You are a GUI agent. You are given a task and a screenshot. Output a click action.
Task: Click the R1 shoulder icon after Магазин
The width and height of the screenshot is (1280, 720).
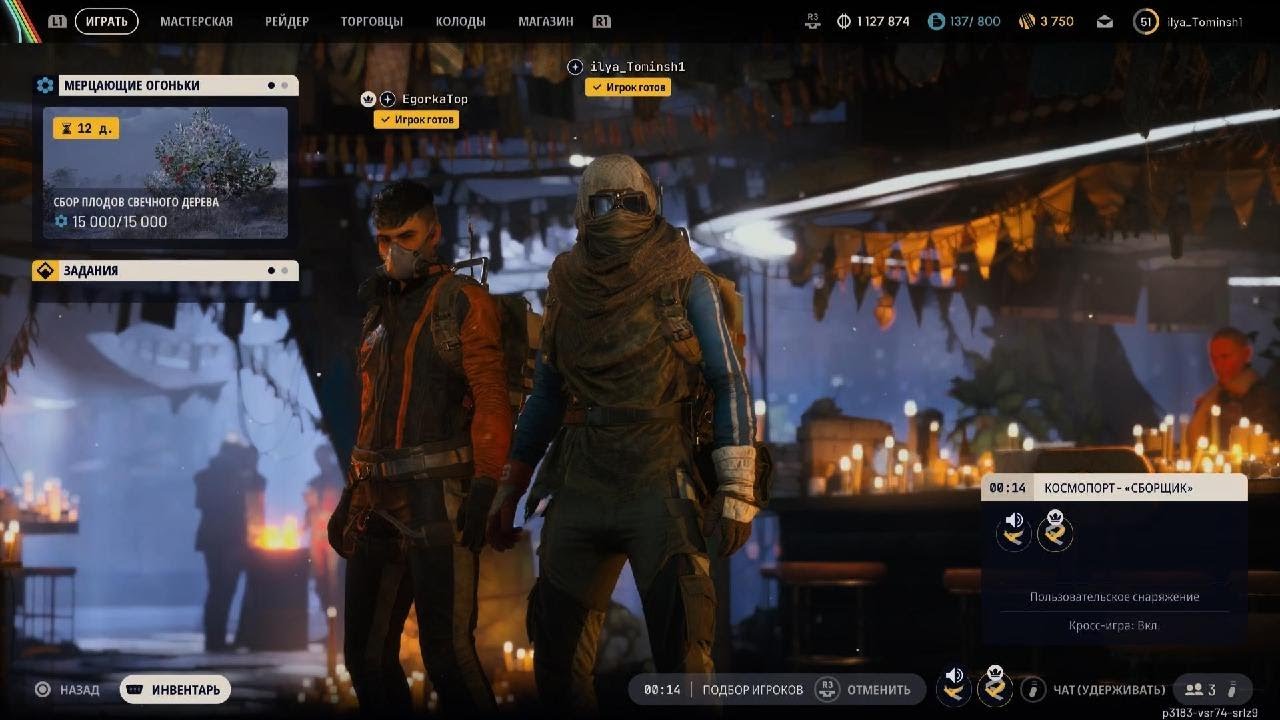point(601,21)
